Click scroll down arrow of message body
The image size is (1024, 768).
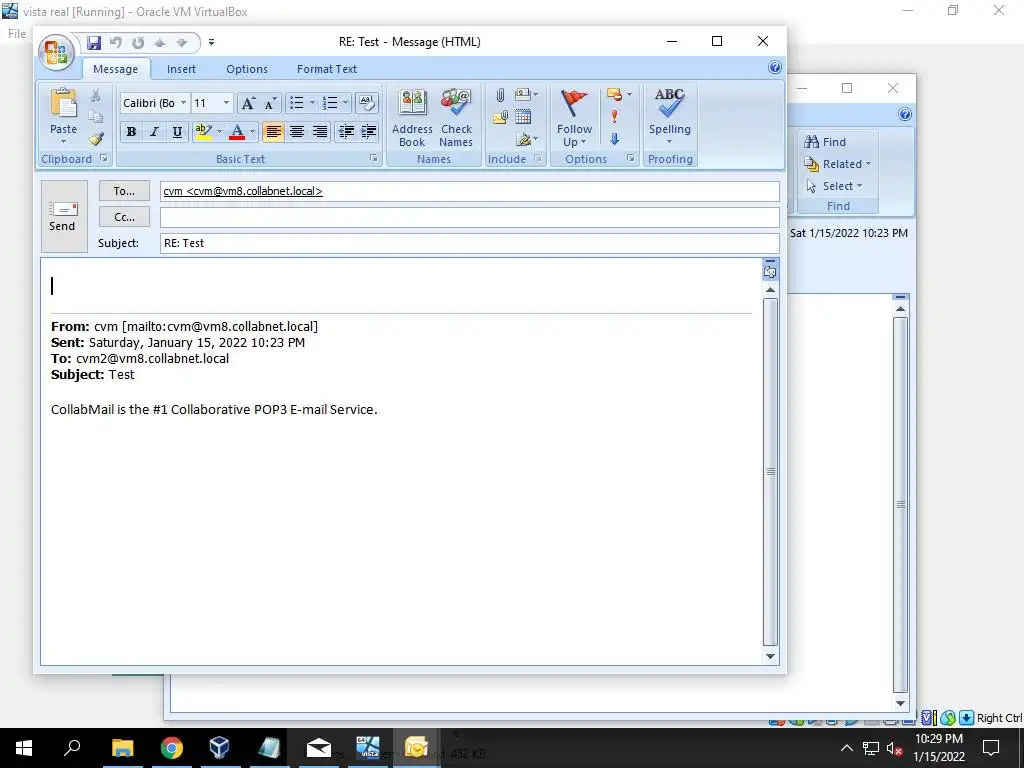pos(771,656)
